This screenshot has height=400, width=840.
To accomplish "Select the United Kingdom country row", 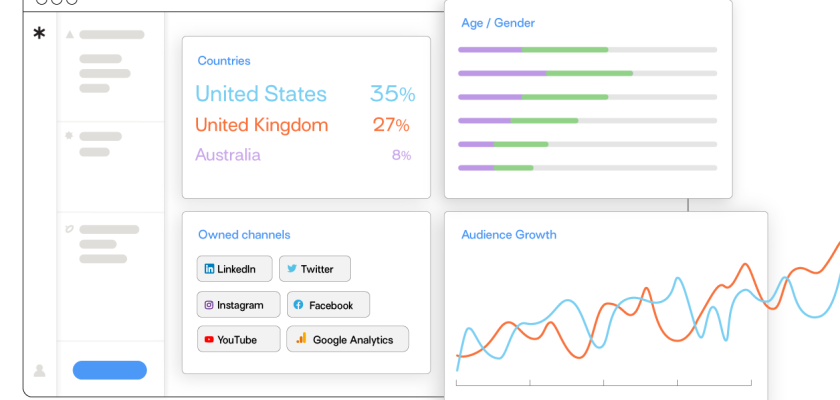I will [x=304, y=125].
